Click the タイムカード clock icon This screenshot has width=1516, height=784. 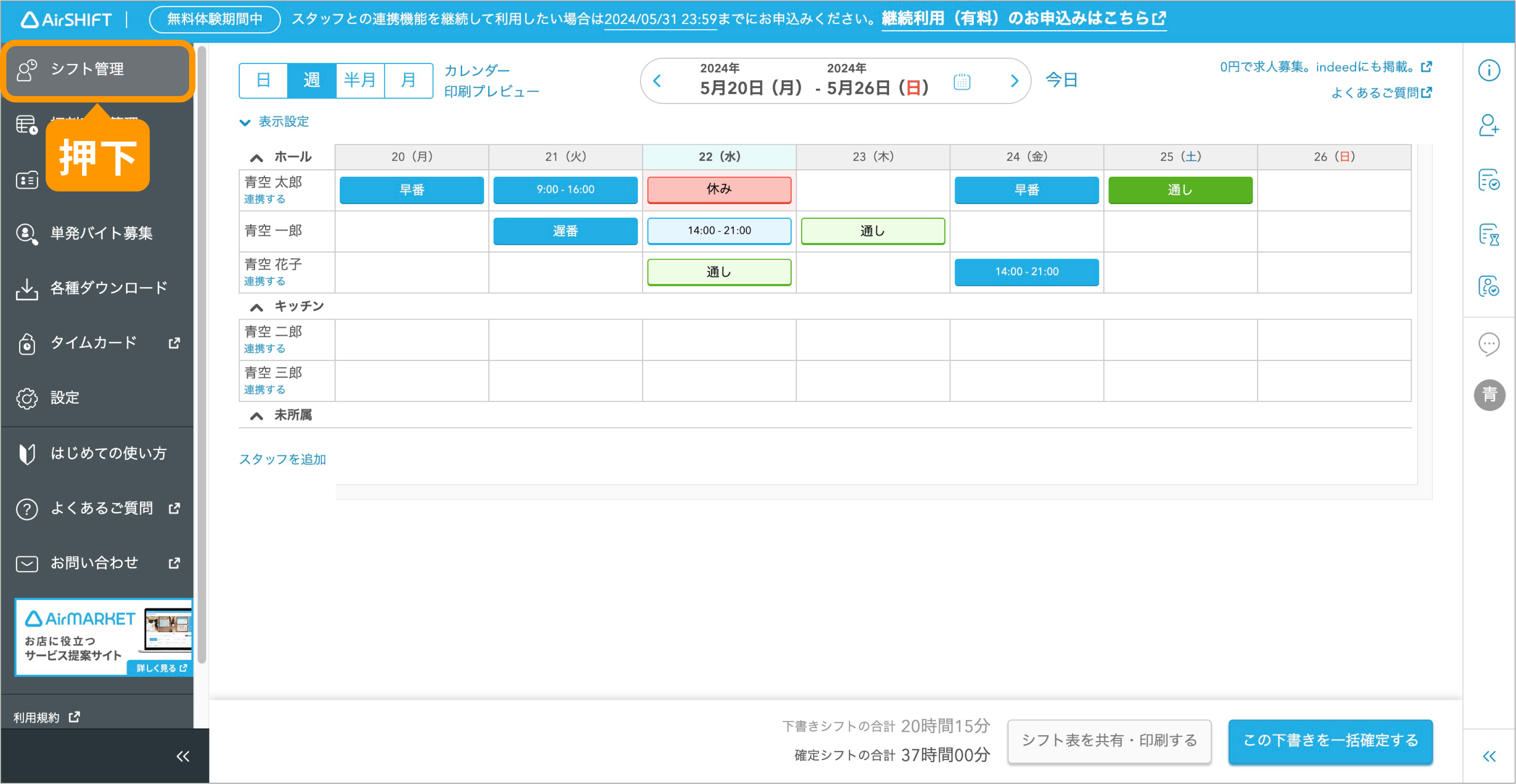click(27, 344)
